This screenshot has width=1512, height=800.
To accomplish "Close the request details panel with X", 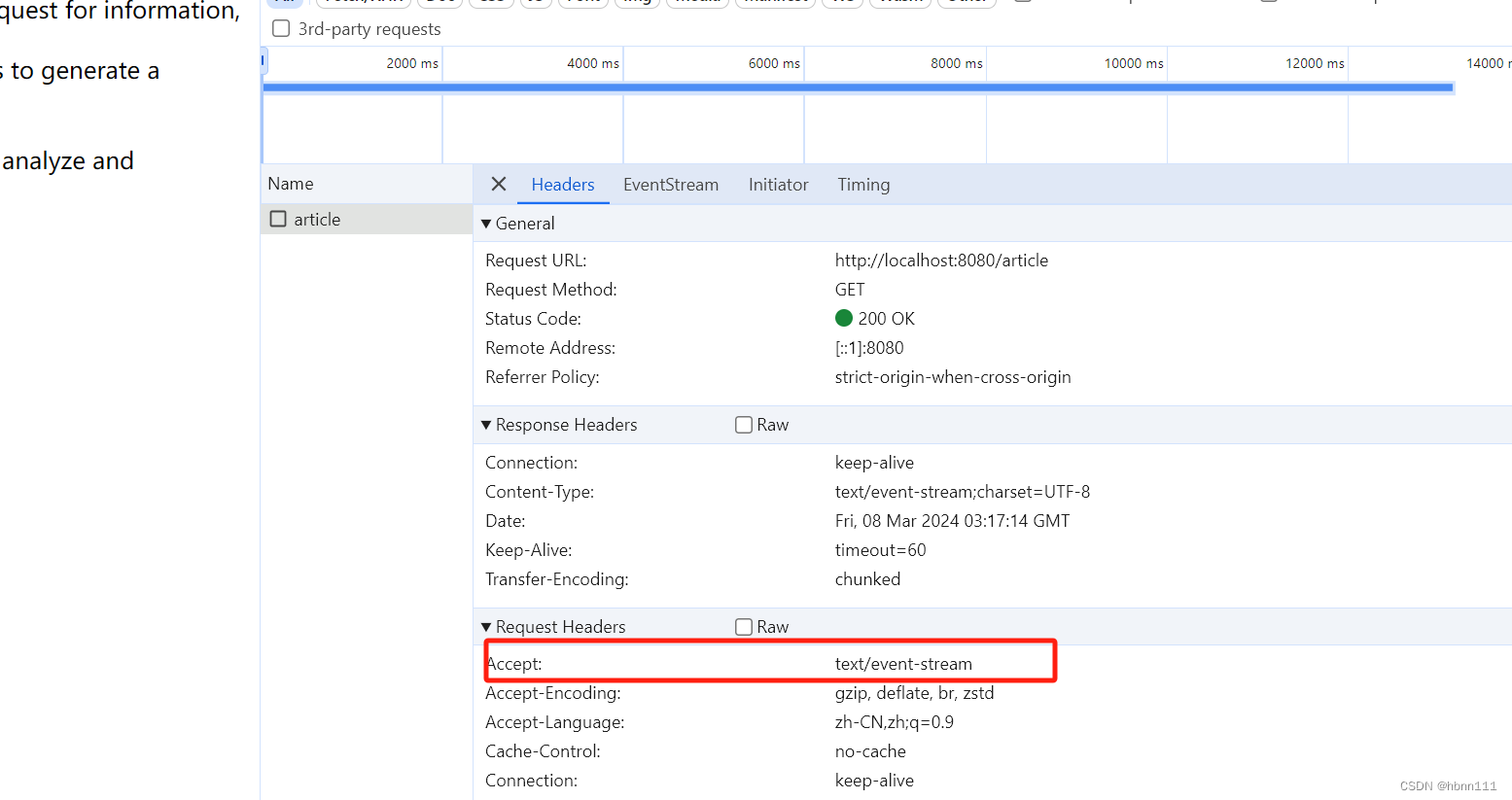I will pyautogui.click(x=499, y=184).
